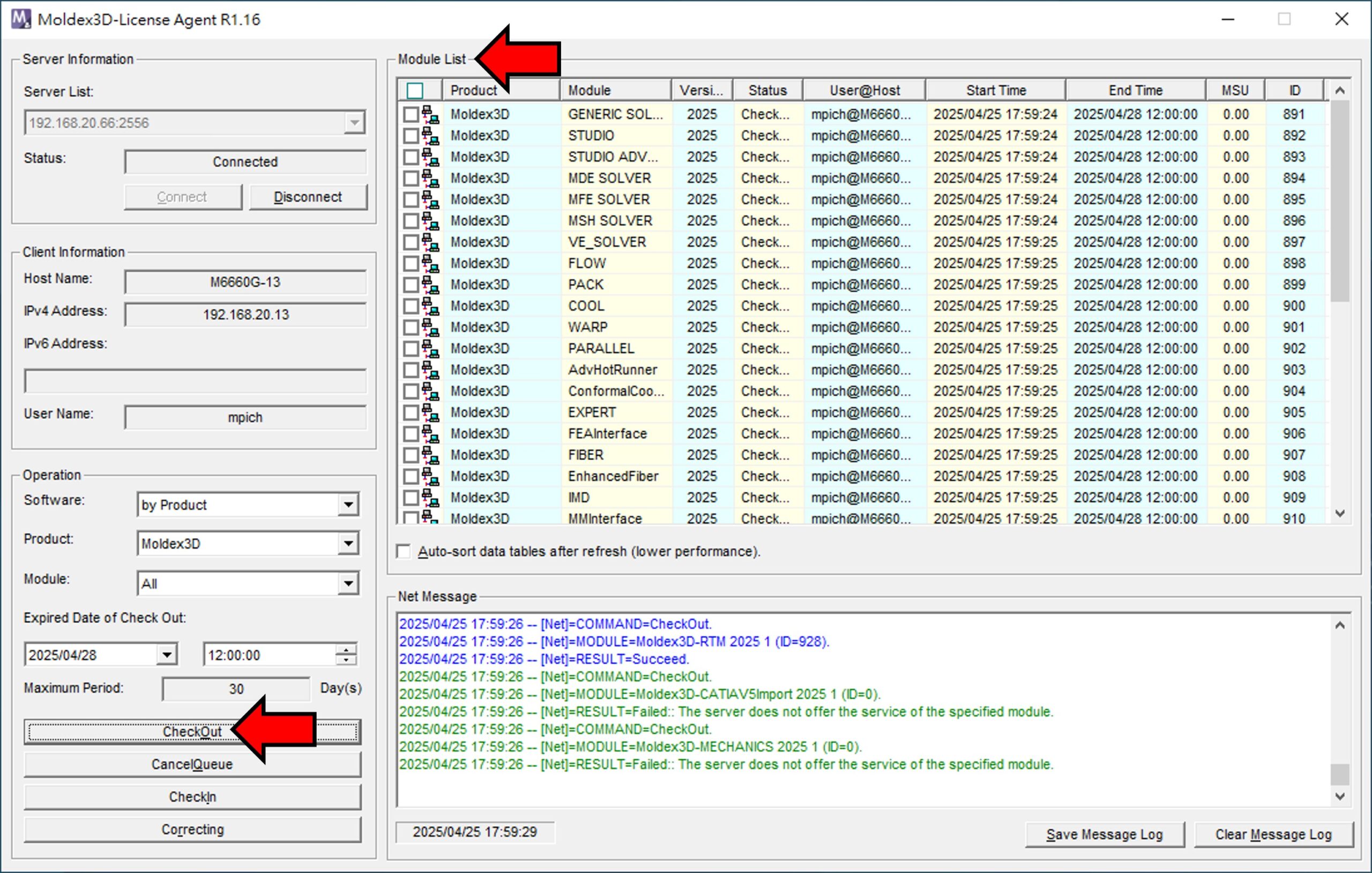The image size is (1372, 873).
Task: Click the network icon in the IMD row
Action: point(431,497)
